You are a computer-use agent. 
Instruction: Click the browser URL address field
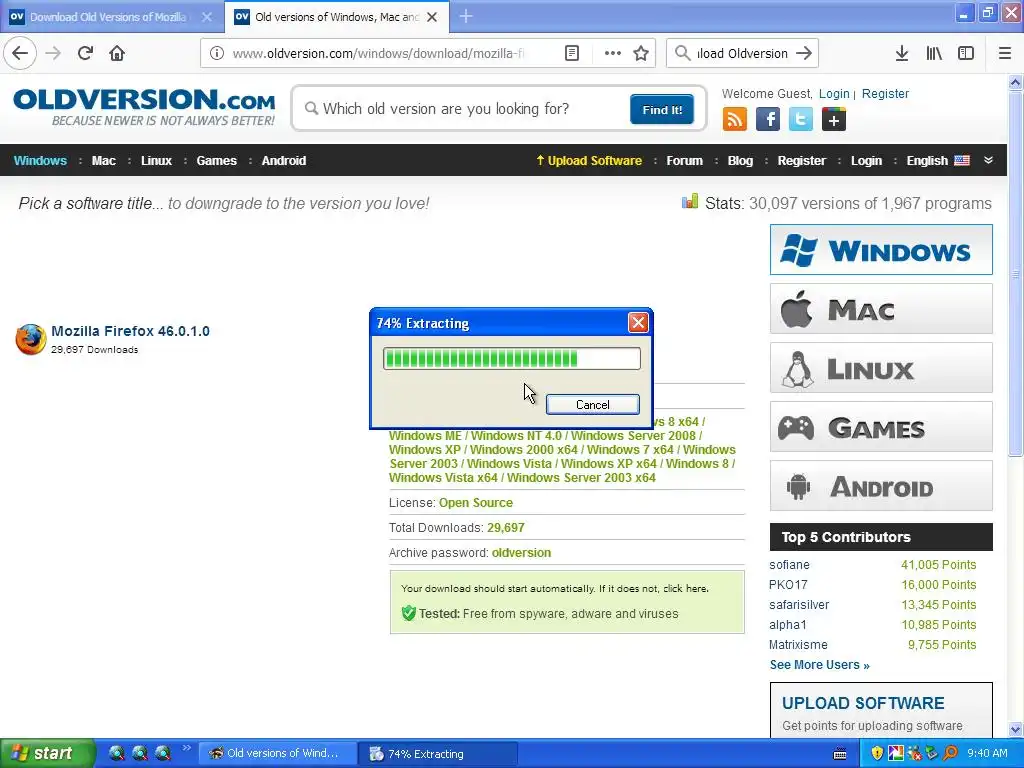(x=379, y=53)
